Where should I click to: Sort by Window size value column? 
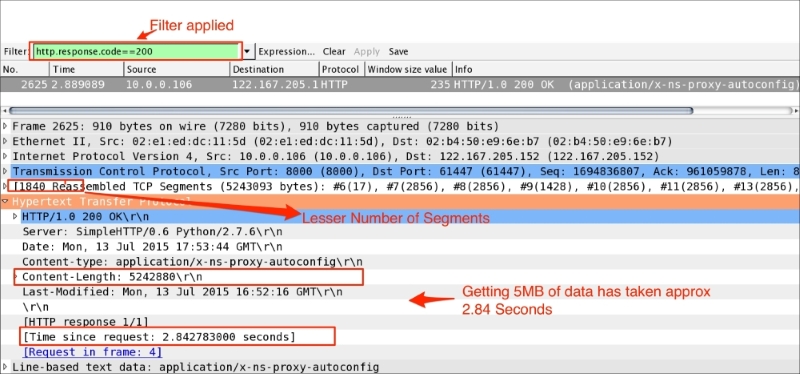pyautogui.click(x=408, y=69)
